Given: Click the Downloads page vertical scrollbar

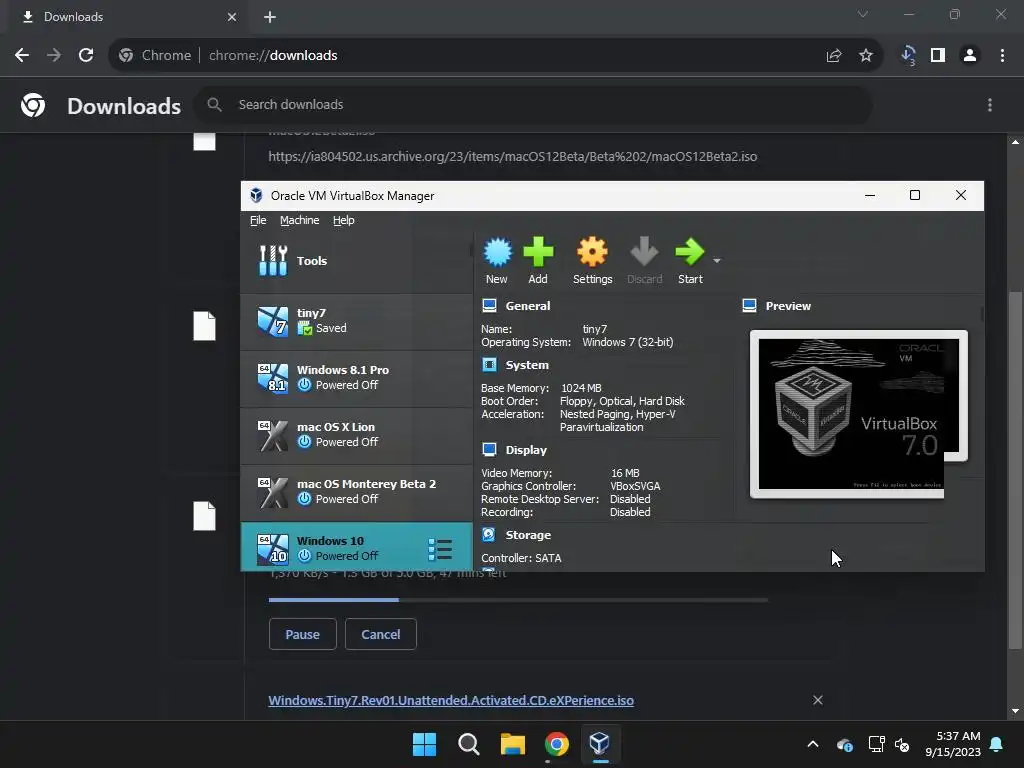Looking at the screenshot, I should (1015, 470).
